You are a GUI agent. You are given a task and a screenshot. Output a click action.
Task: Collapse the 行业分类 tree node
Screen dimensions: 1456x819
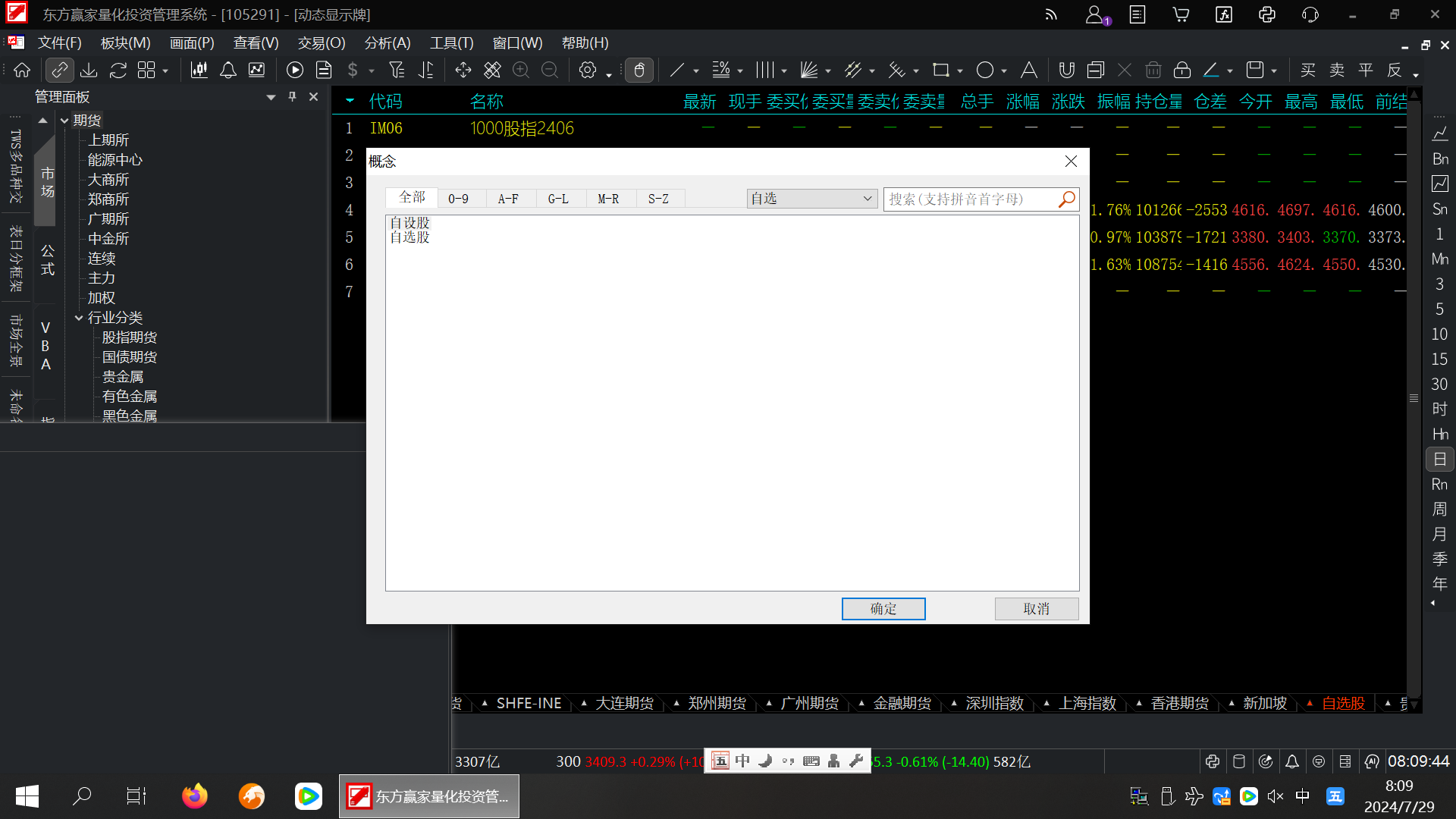tap(79, 318)
